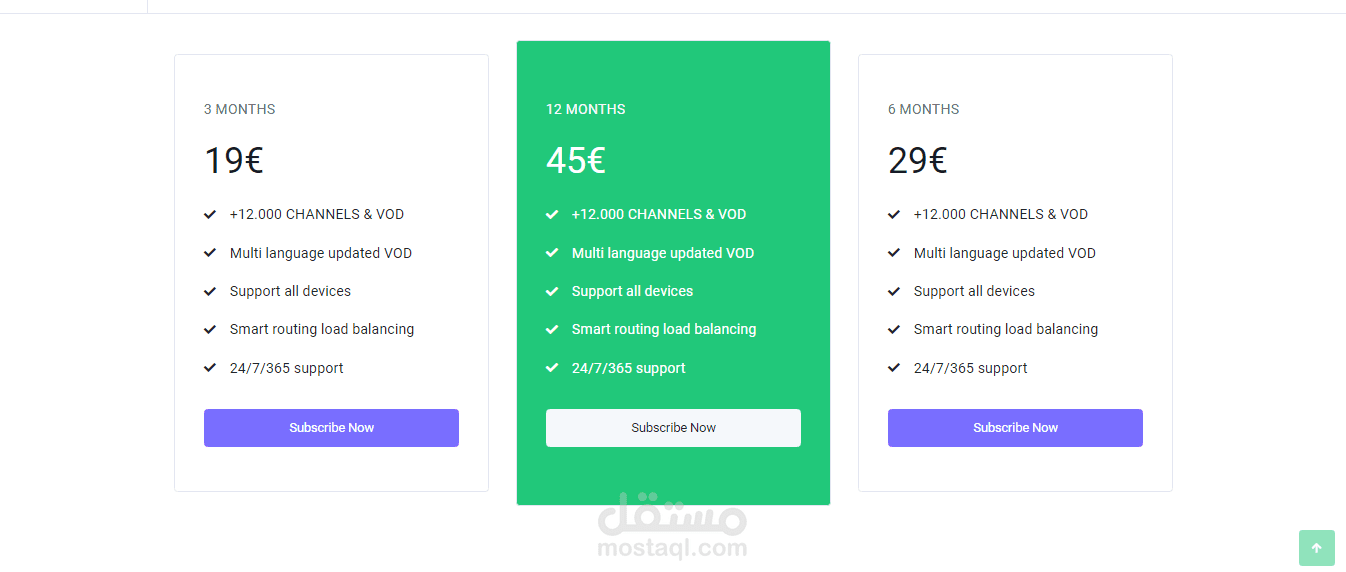
Task: Click checkmark beside 24/7/365 support in 12 Months plan
Action: (552, 368)
